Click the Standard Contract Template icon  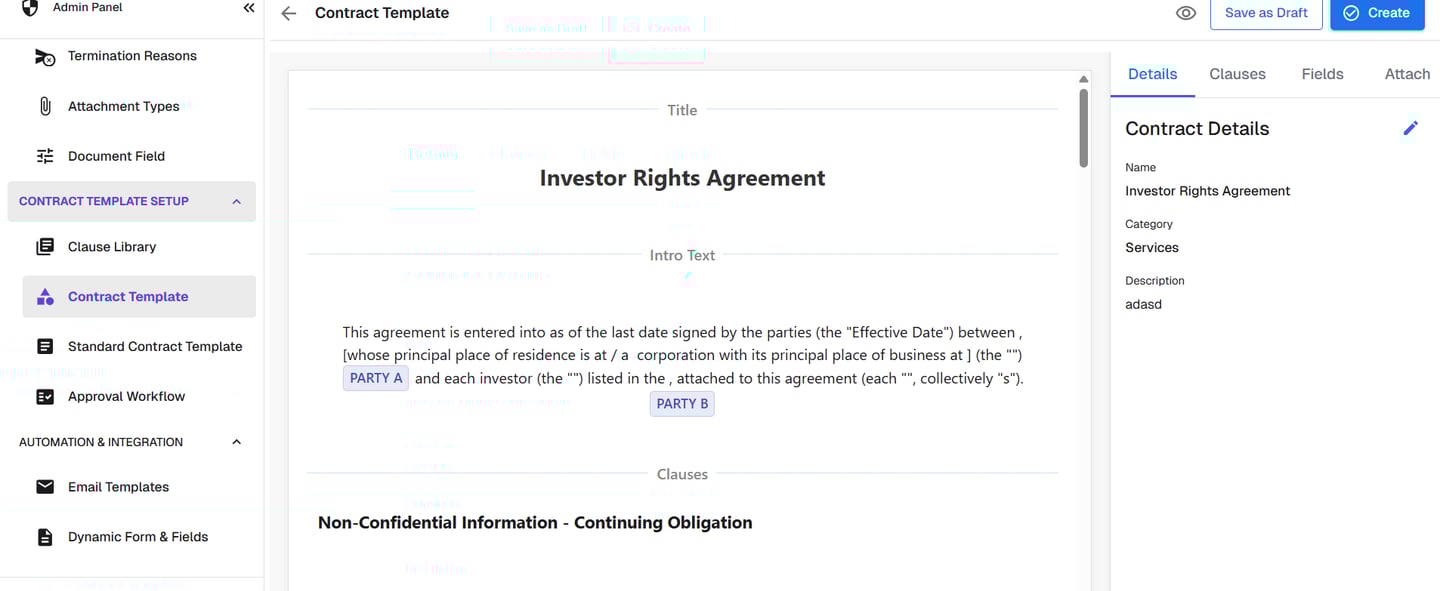tap(45, 347)
